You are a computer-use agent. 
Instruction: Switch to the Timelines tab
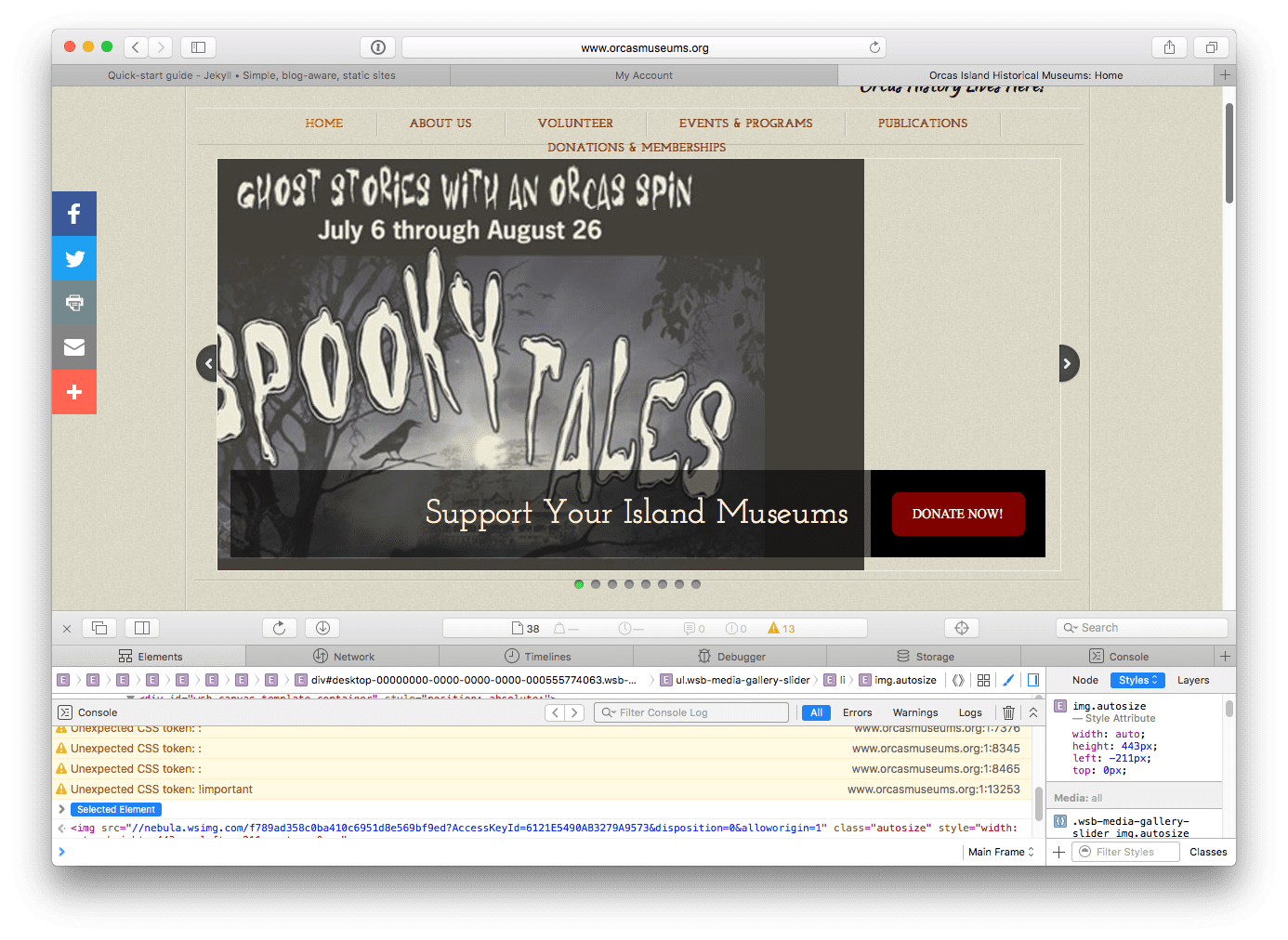coord(537,656)
